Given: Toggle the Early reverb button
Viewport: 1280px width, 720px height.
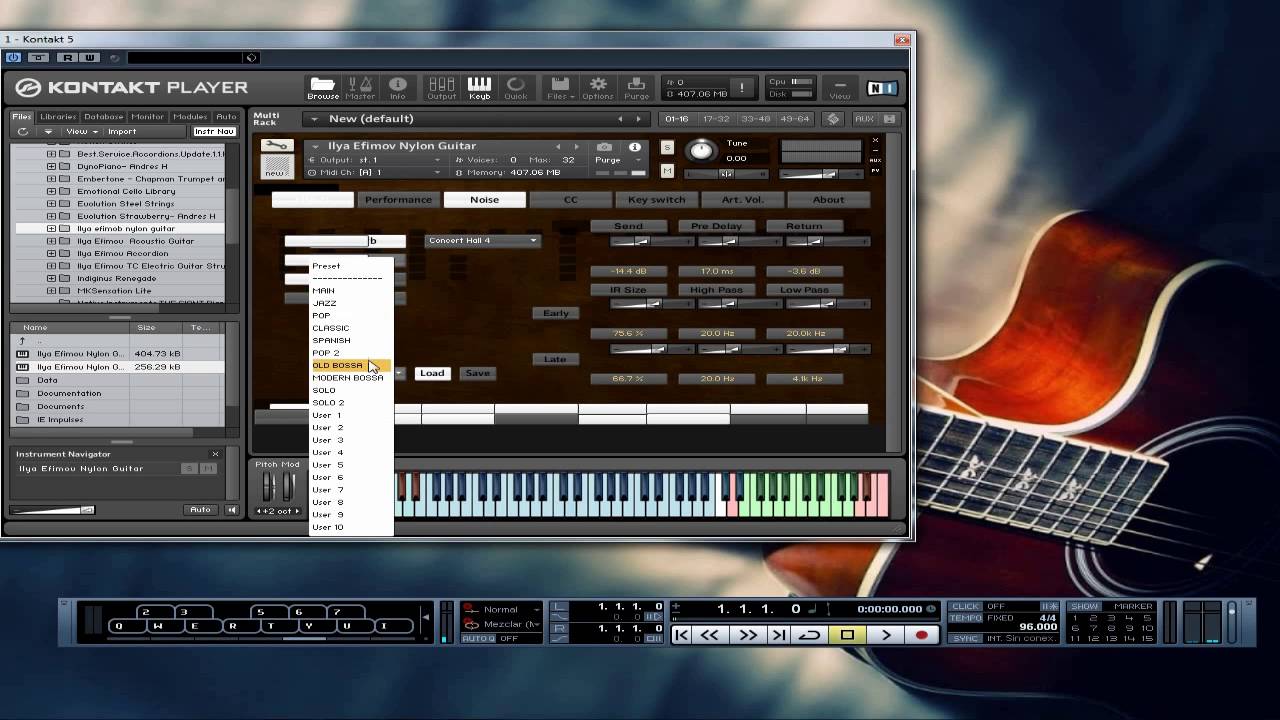Looking at the screenshot, I should tap(556, 313).
